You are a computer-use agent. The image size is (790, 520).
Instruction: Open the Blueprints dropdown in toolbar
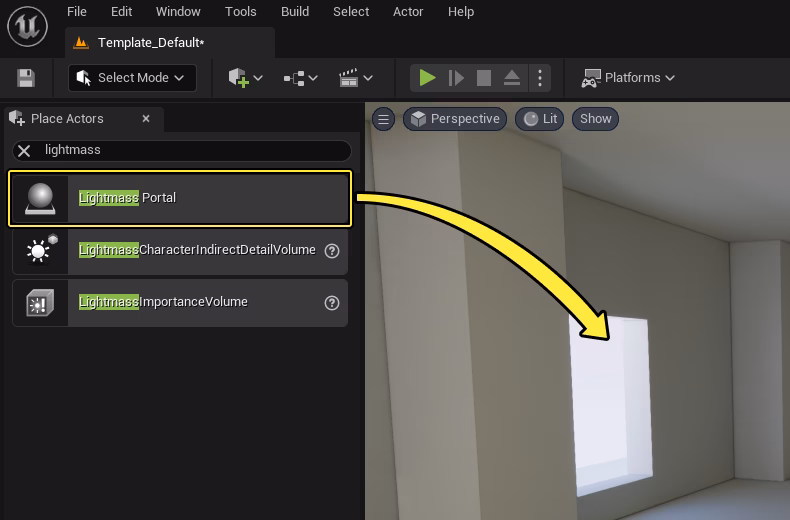(300, 78)
